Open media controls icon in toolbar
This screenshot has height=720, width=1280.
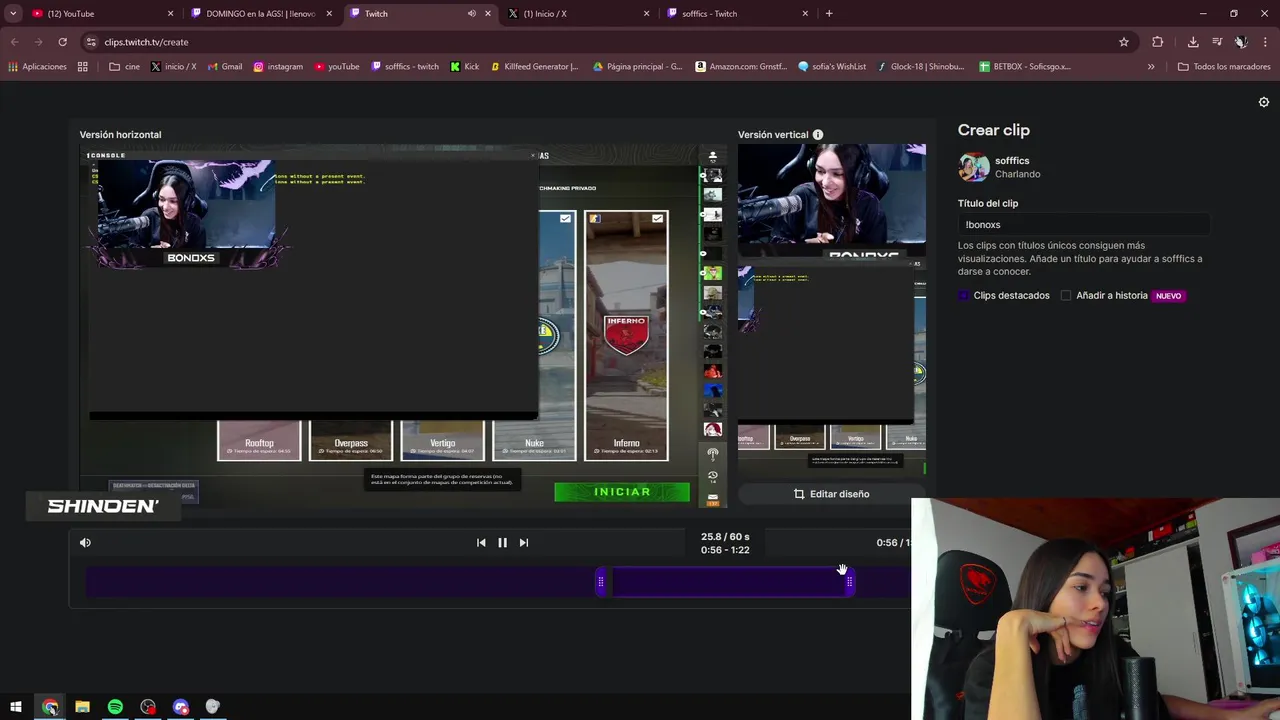[x=1217, y=42]
